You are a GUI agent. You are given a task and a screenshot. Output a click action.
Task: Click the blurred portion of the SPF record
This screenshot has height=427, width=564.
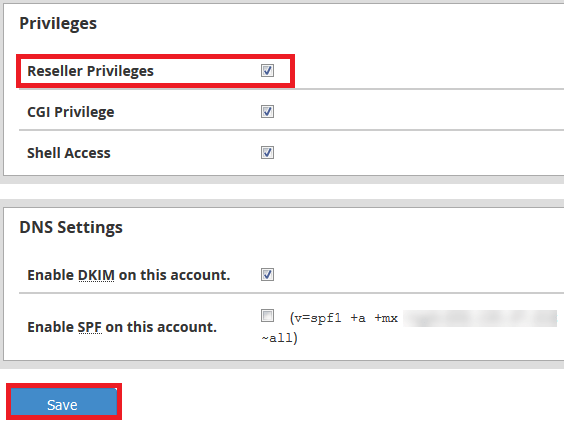point(480,318)
